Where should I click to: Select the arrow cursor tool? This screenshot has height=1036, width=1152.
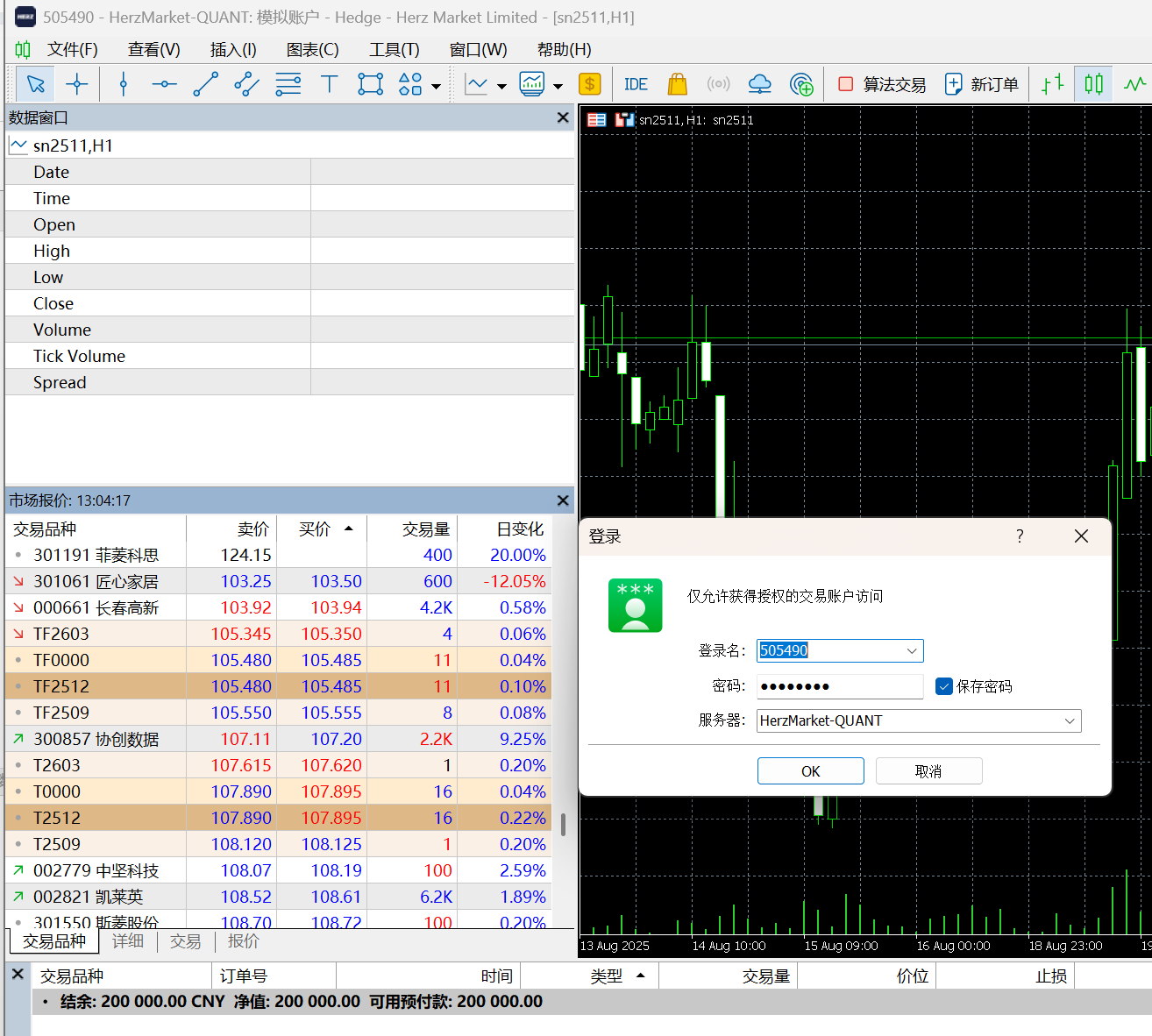point(36,84)
